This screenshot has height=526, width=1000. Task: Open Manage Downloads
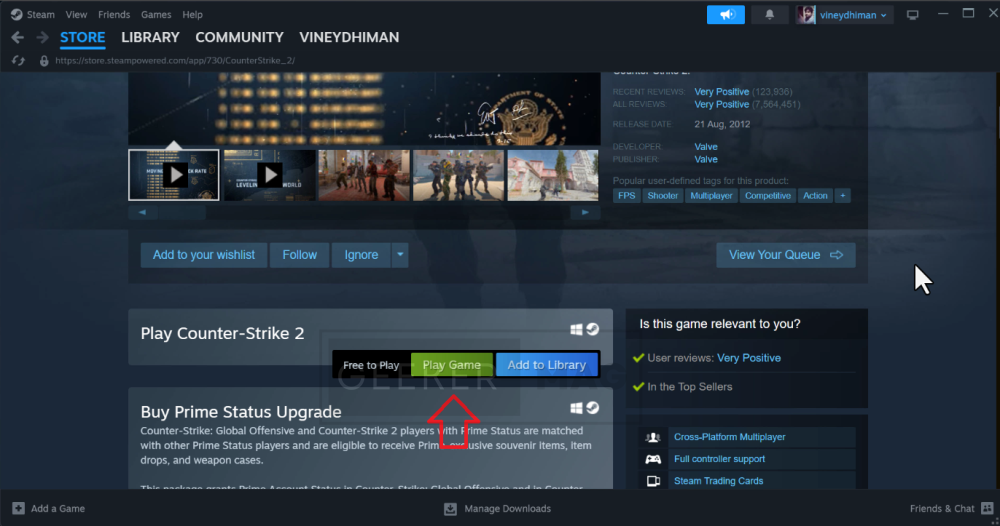click(497, 509)
